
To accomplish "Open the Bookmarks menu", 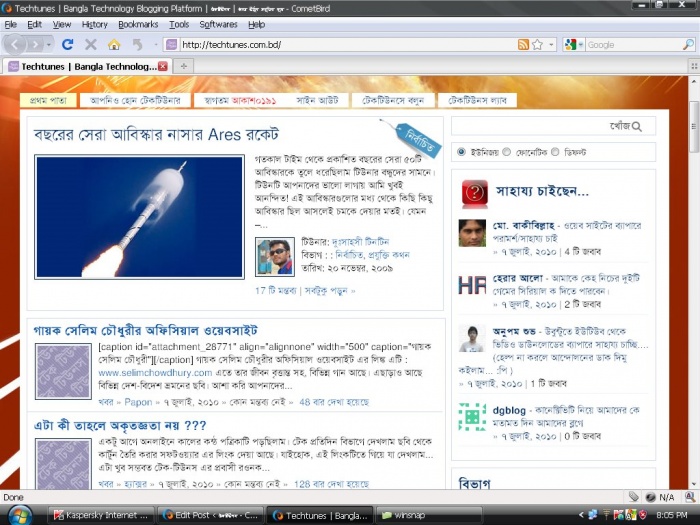I will point(138,25).
